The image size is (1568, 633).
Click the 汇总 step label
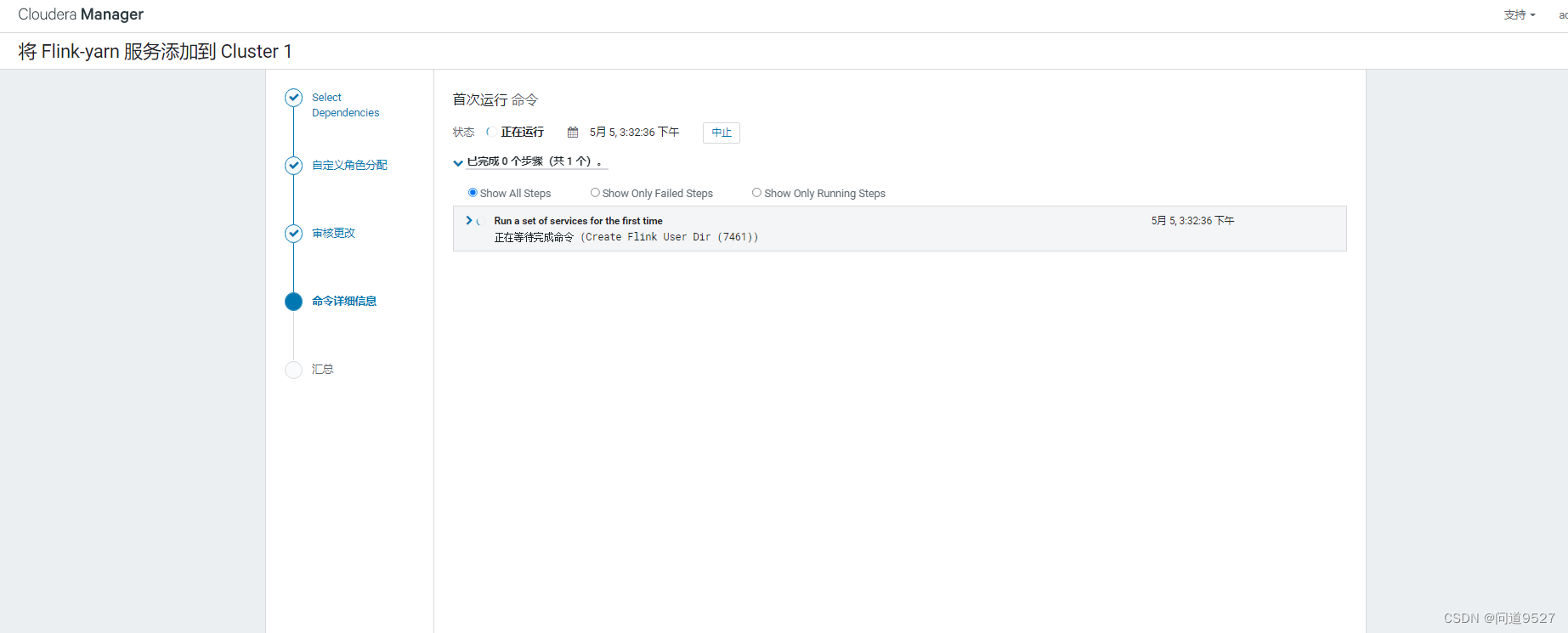(322, 369)
